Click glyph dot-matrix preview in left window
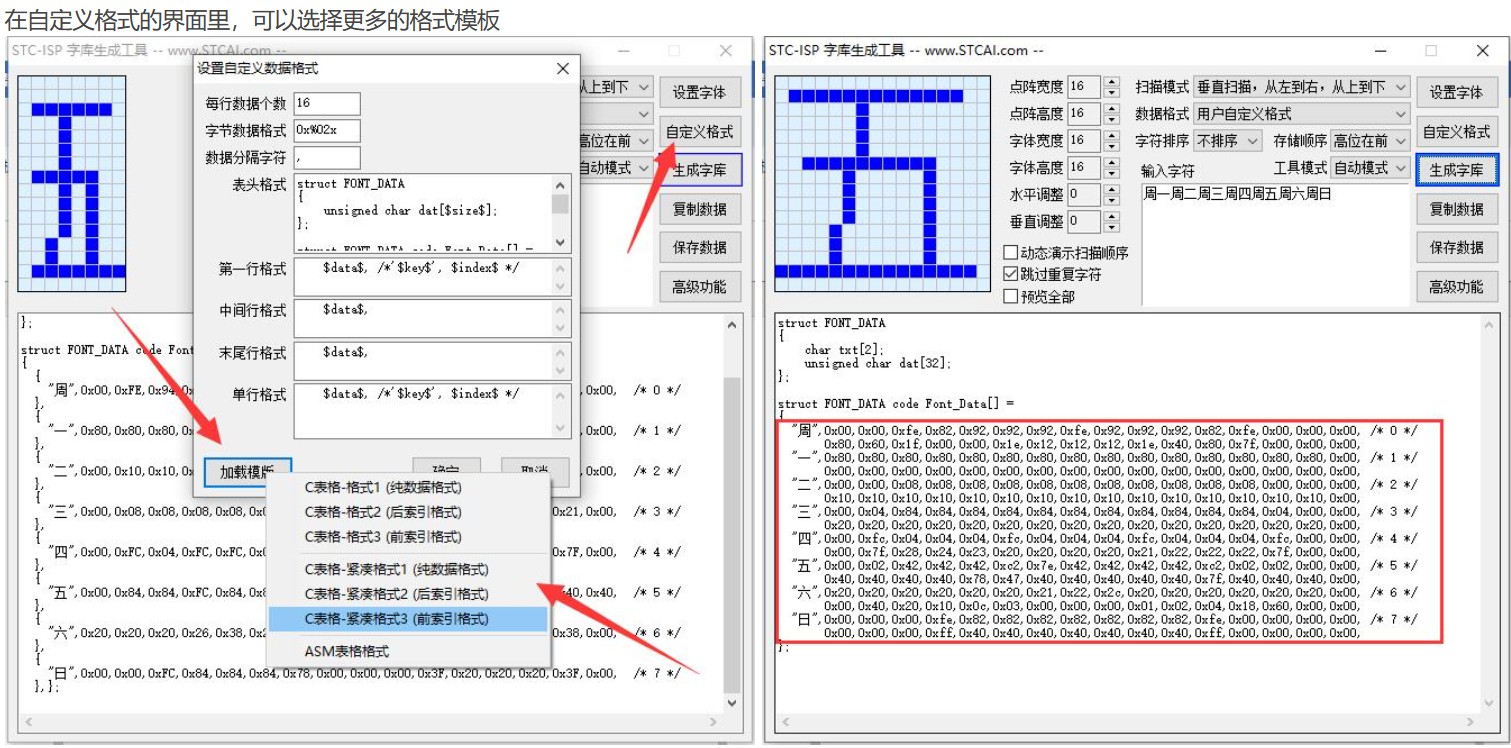 (72, 184)
